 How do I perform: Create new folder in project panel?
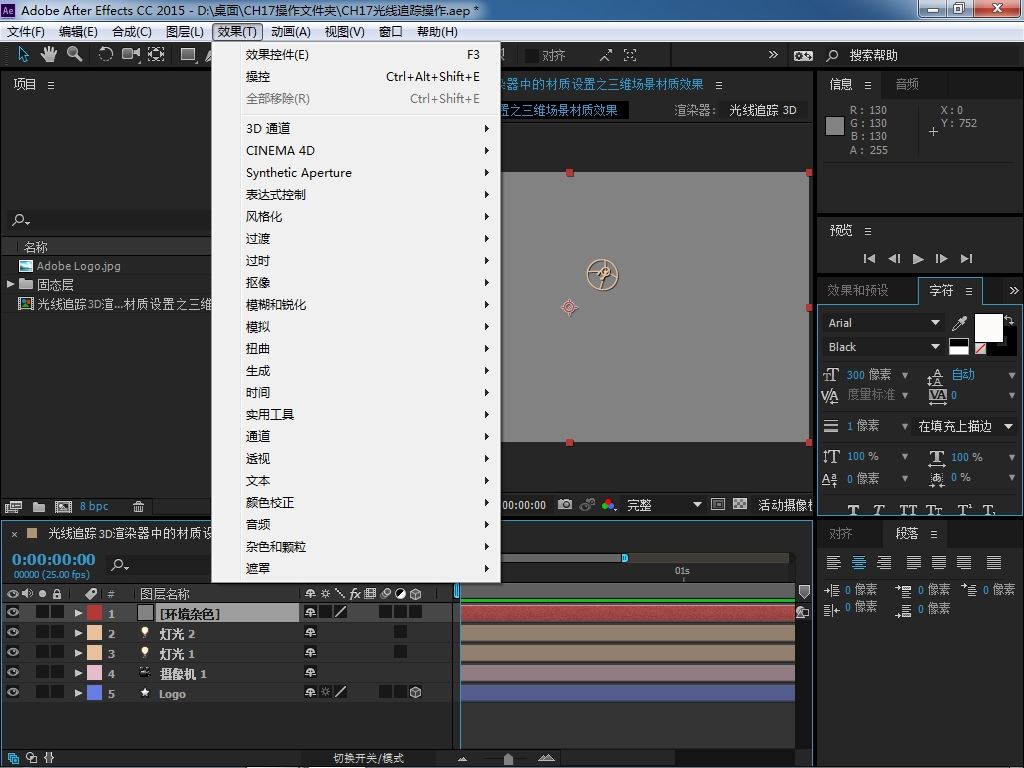pos(39,507)
